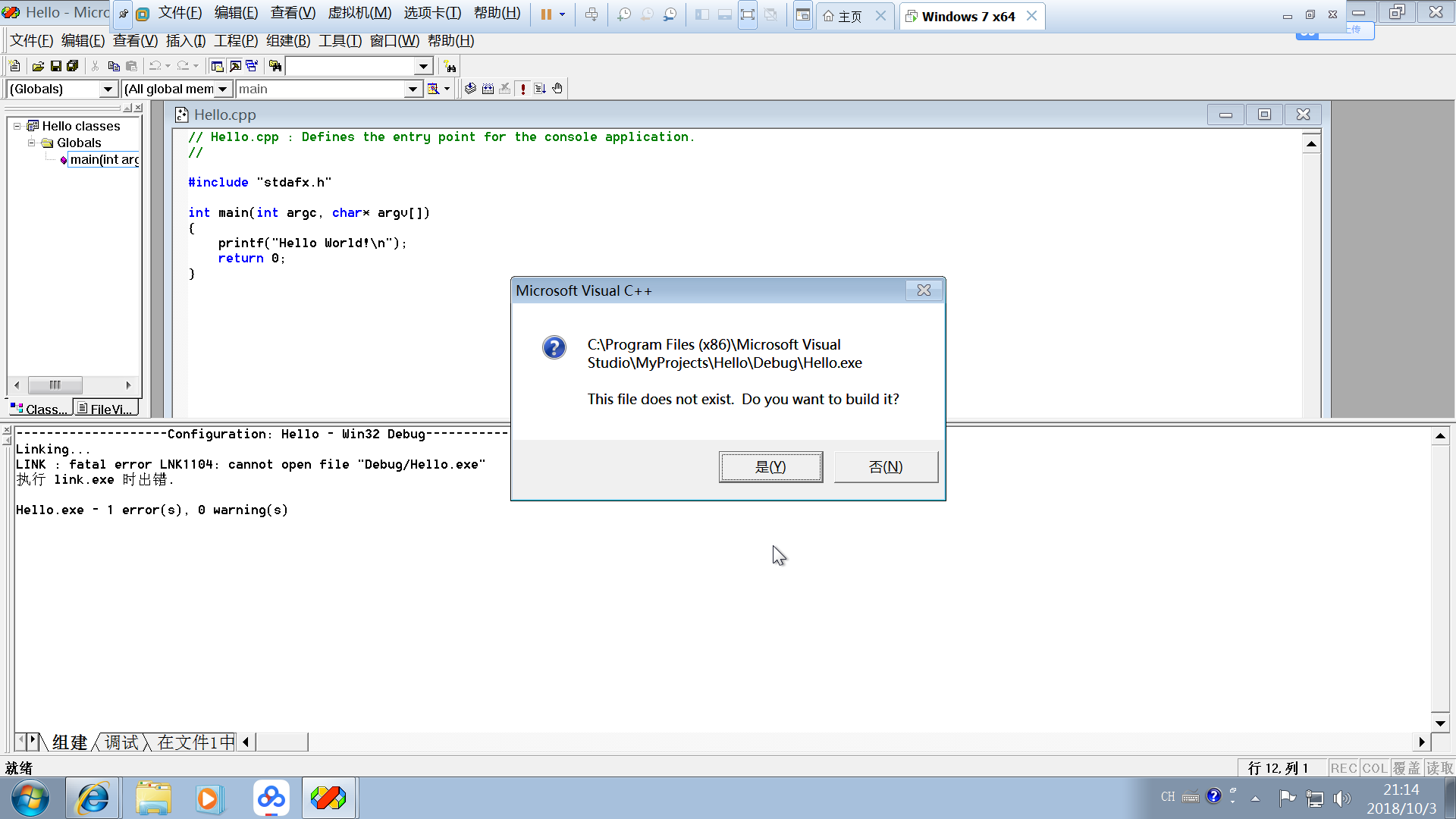Click the WizardBar actions wand icon

click(x=433, y=89)
